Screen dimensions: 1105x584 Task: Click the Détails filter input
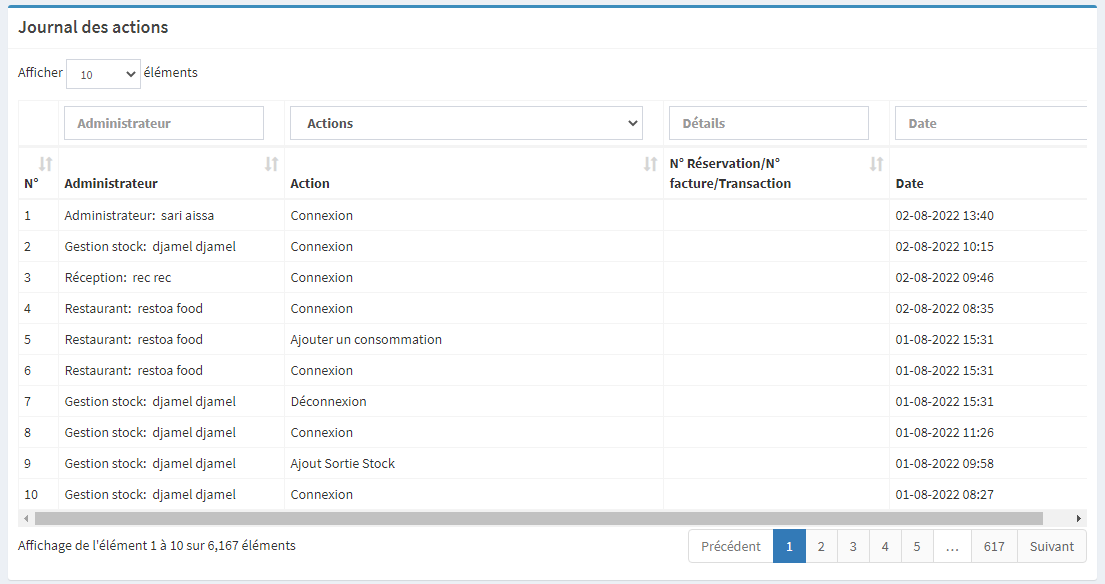[768, 123]
